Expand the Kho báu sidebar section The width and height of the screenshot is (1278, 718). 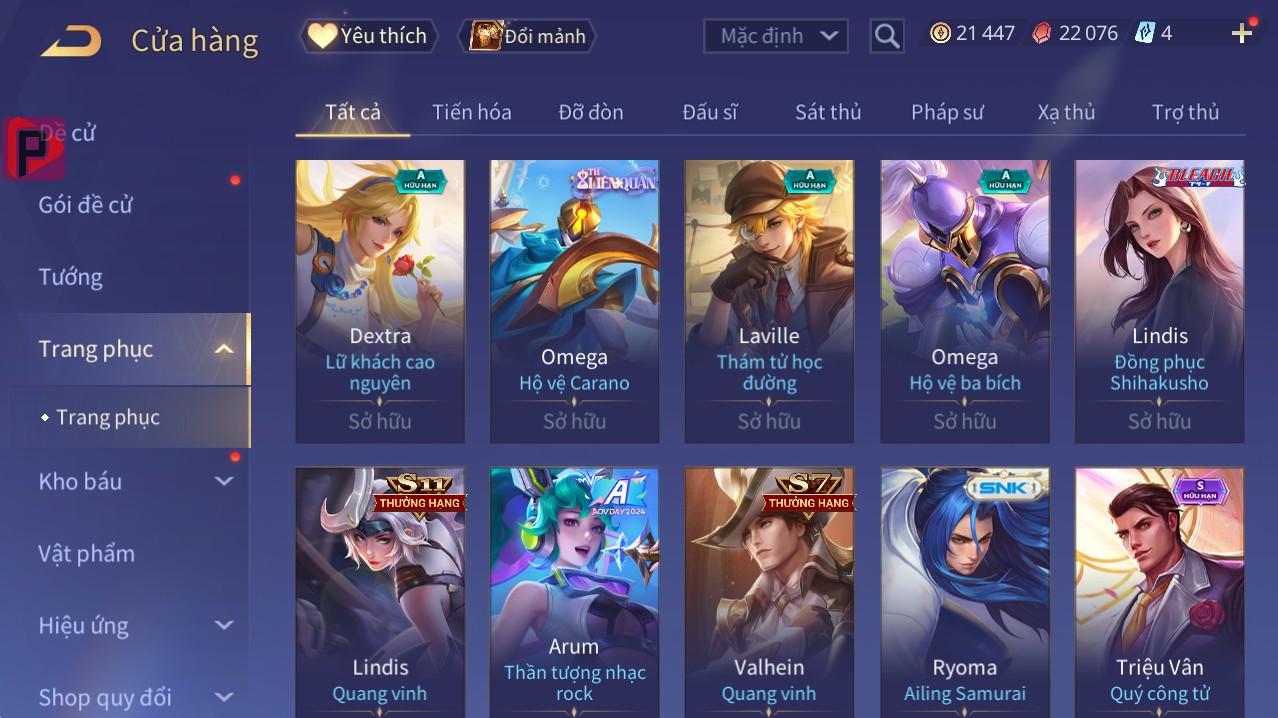[224, 481]
